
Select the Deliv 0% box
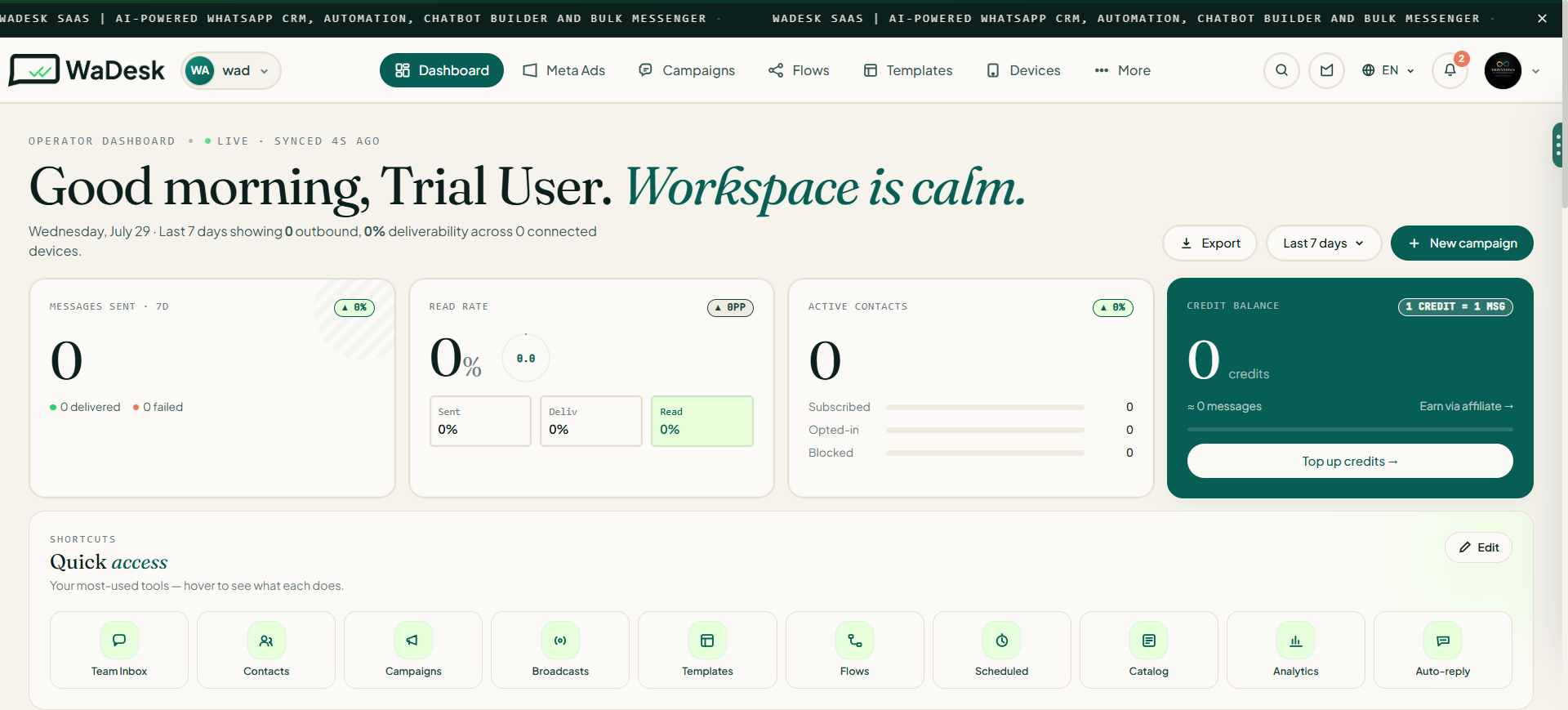tap(591, 421)
